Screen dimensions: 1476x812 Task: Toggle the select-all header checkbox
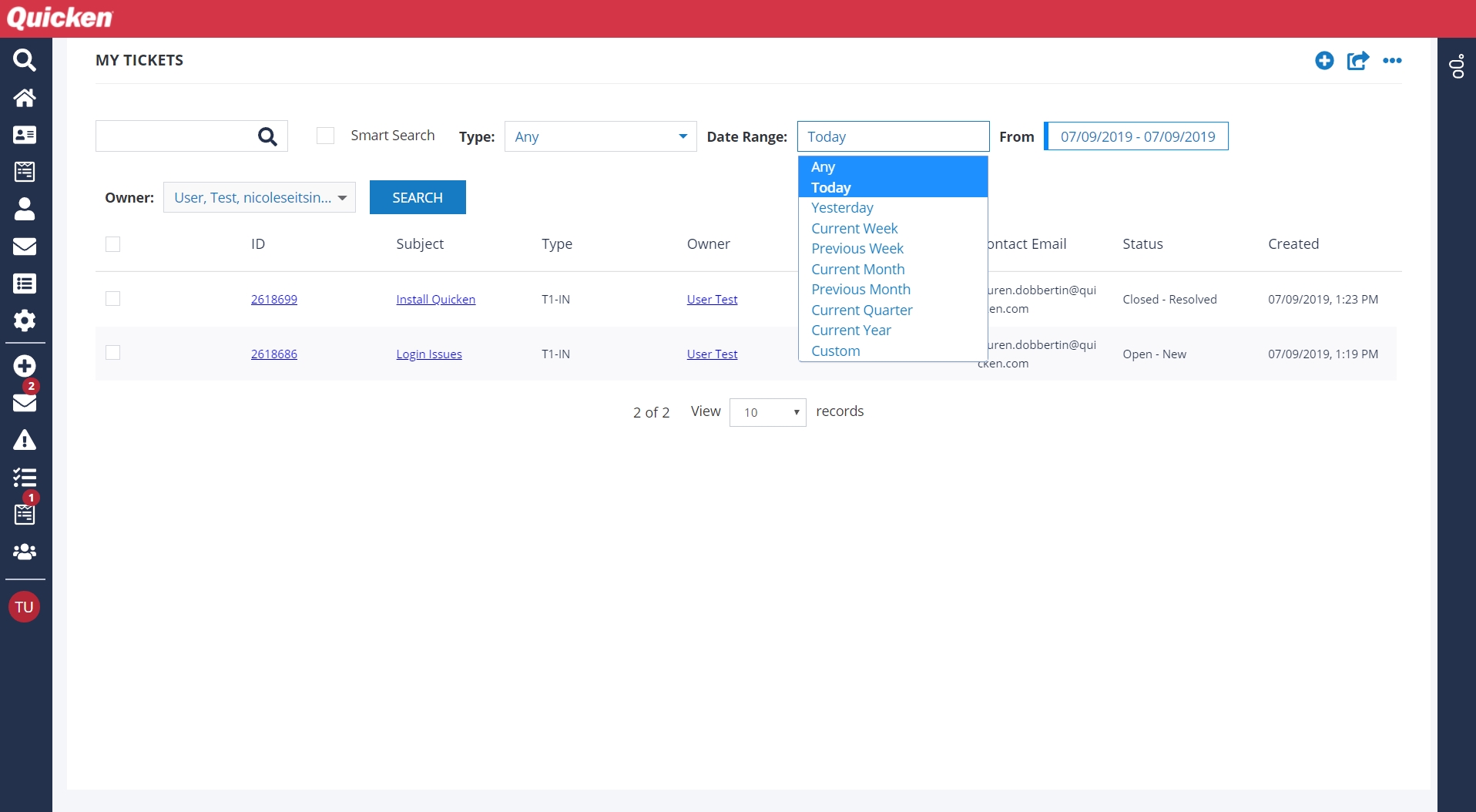click(113, 244)
